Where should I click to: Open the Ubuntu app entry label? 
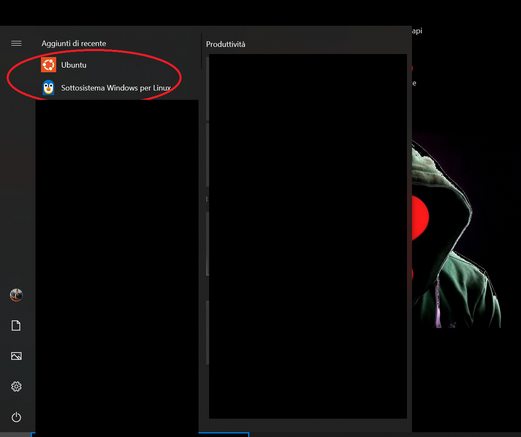pyautogui.click(x=74, y=65)
